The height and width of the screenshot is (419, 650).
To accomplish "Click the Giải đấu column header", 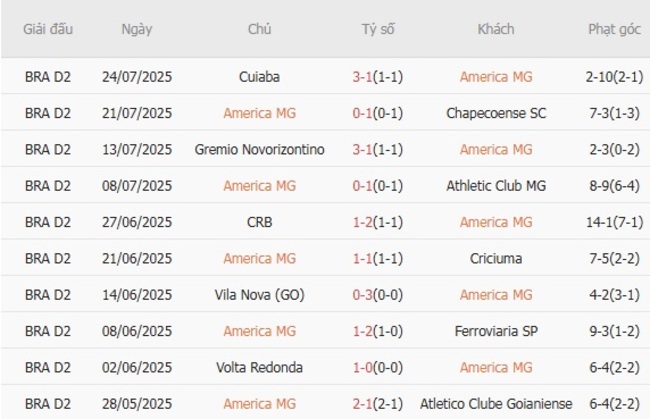I will tap(49, 29).
